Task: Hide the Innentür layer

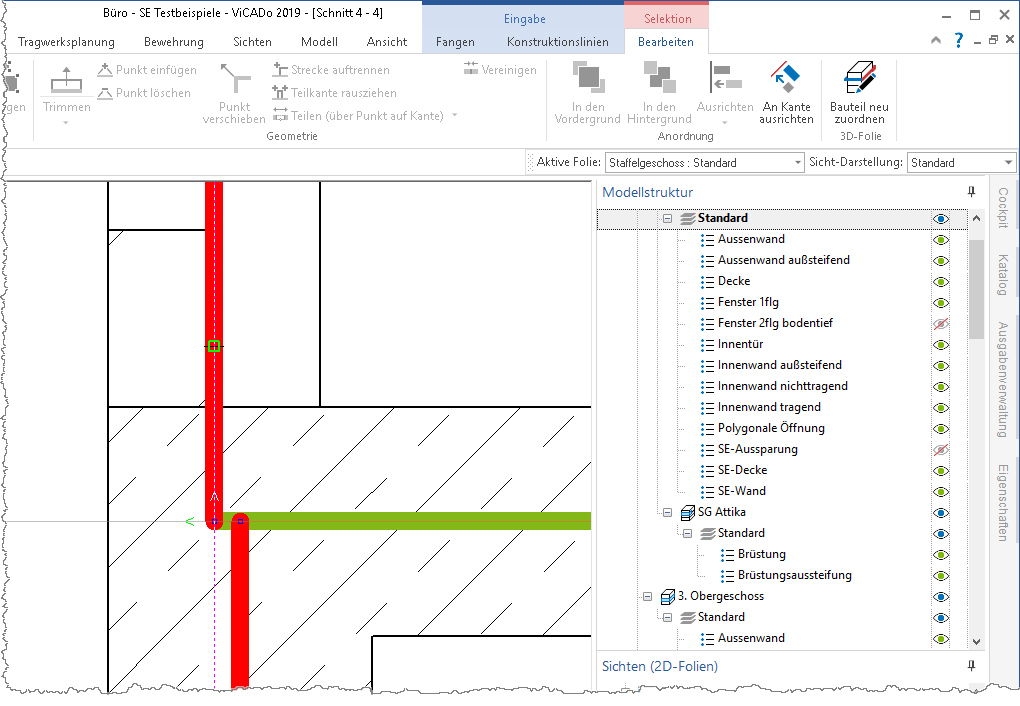Action: [x=941, y=345]
